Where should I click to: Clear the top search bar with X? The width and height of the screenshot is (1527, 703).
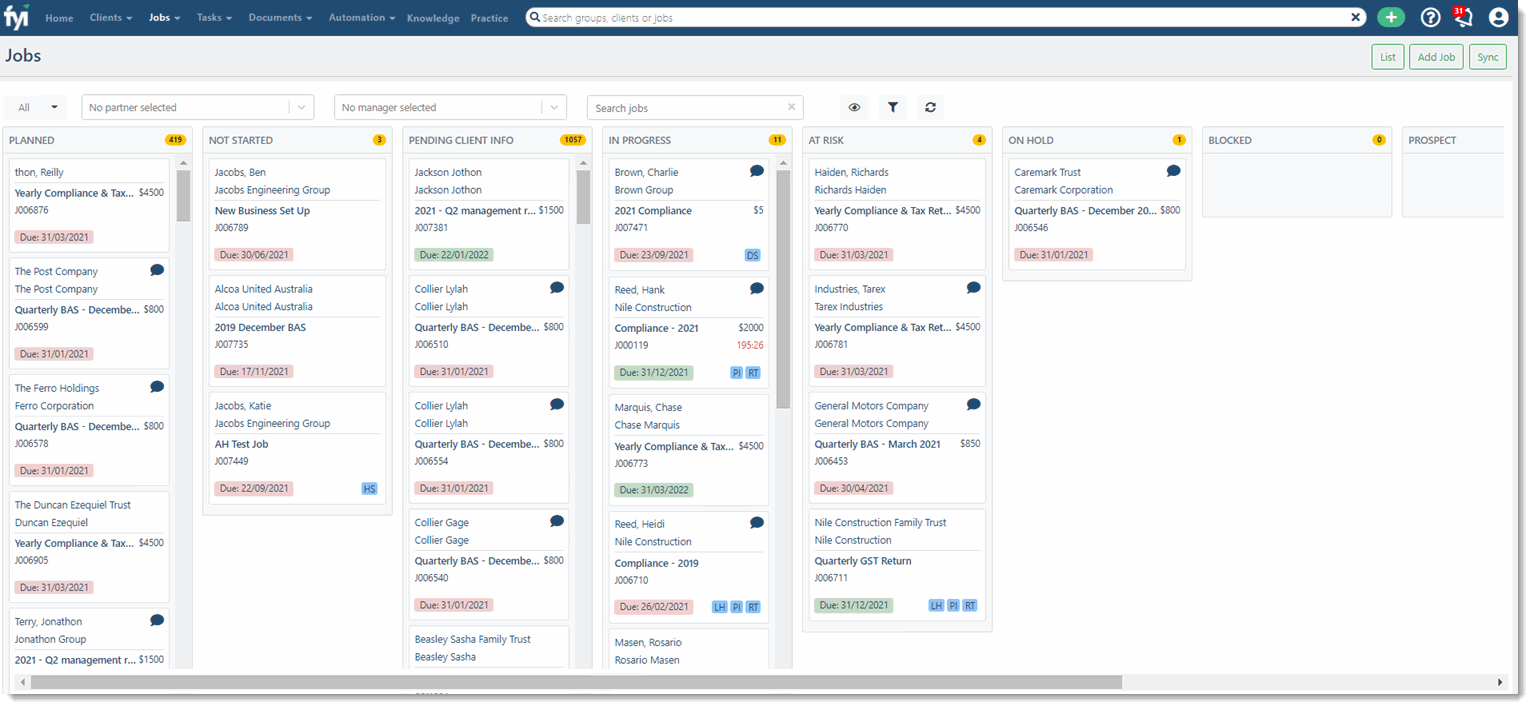coord(1356,17)
